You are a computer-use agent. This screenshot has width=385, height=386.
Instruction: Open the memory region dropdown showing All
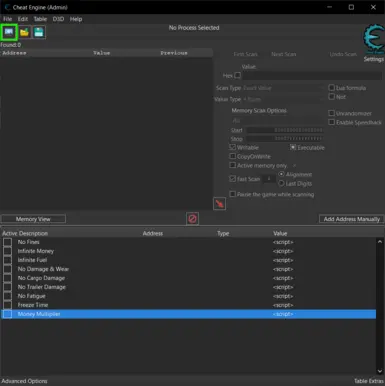(x=277, y=120)
